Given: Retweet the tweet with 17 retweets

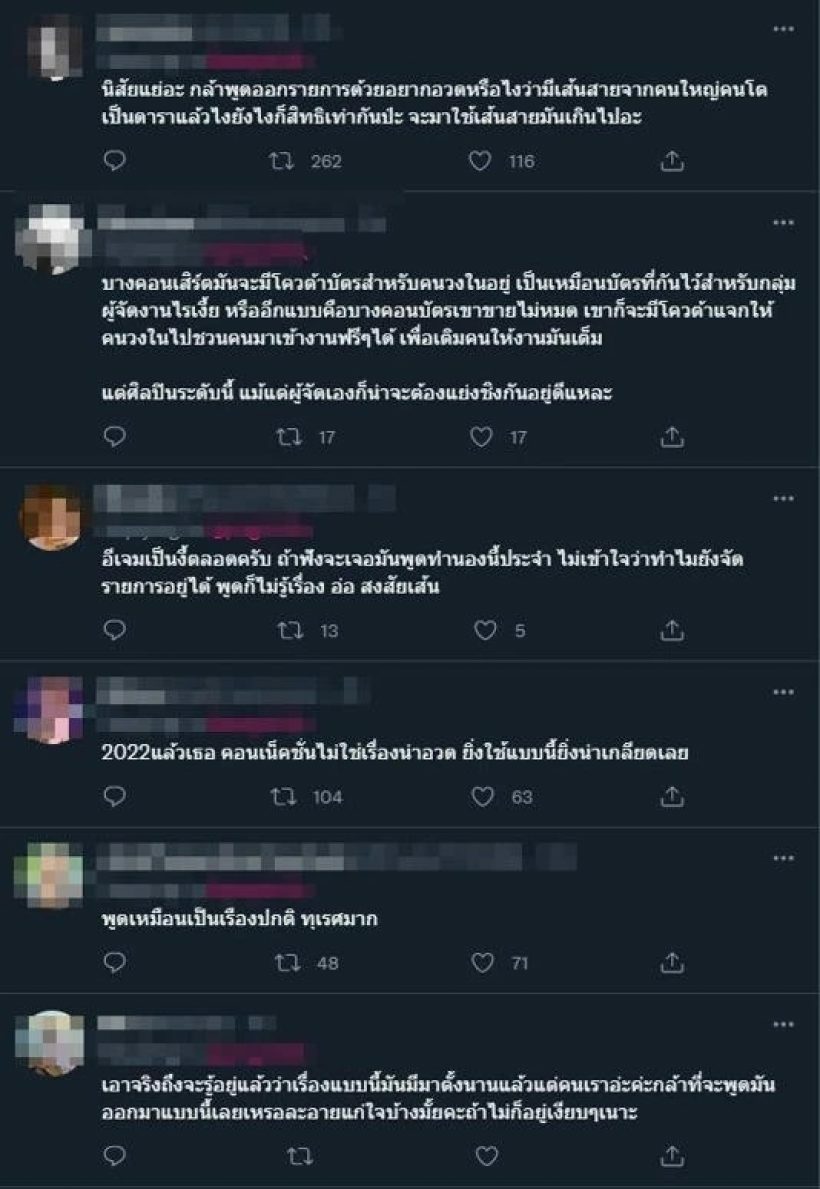Looking at the screenshot, I should tap(288, 437).
